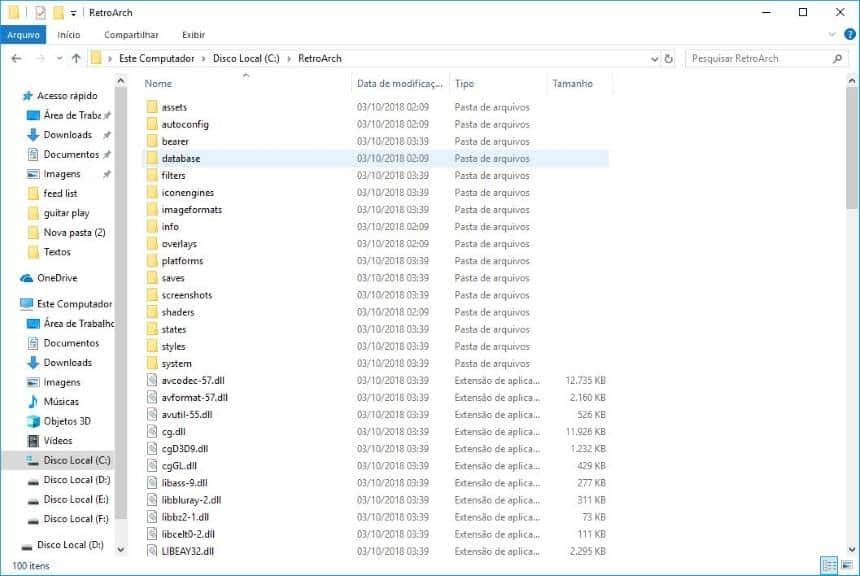
Task: Select the avformat-57.dll file
Action: pos(195,397)
